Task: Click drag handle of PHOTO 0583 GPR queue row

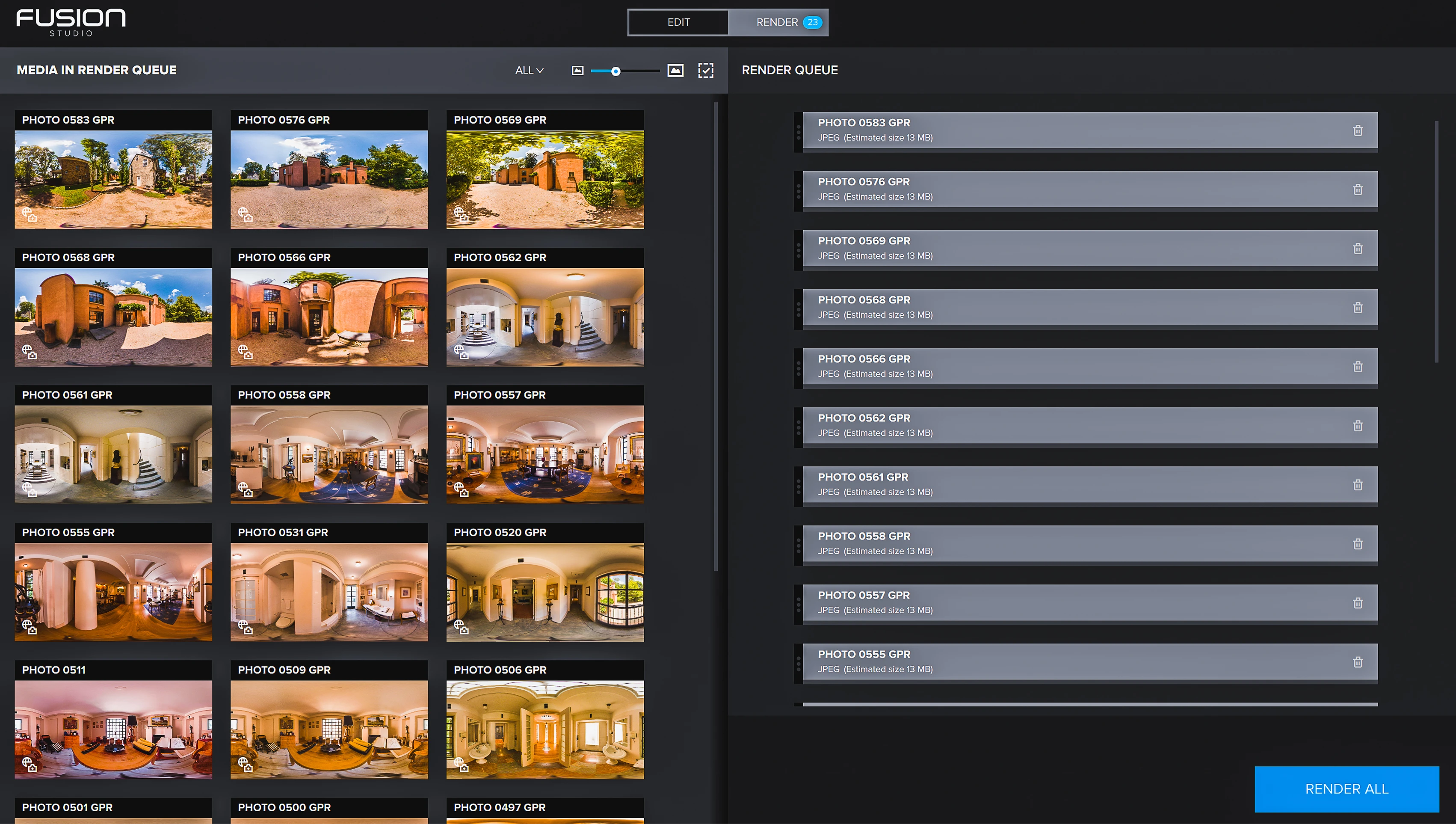Action: pyautogui.click(x=798, y=133)
